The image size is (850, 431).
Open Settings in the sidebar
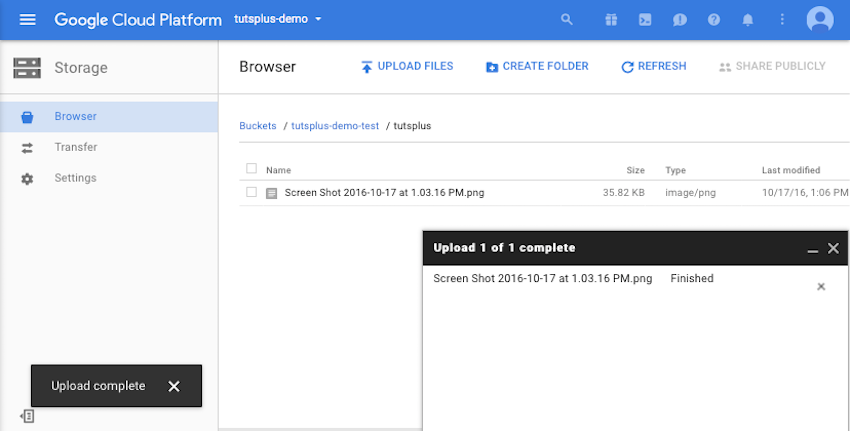coord(108,178)
